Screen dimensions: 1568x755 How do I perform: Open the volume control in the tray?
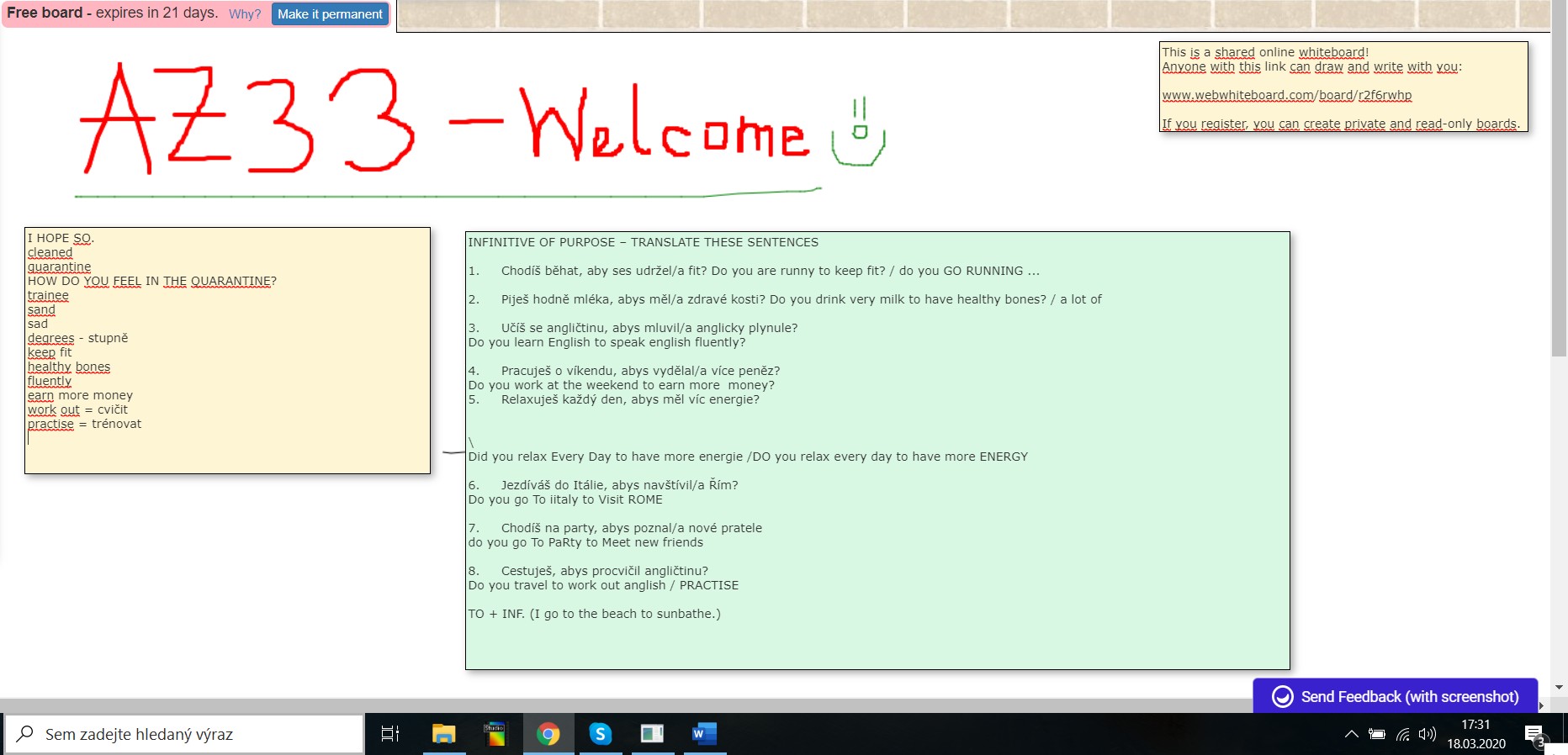pos(1427,734)
